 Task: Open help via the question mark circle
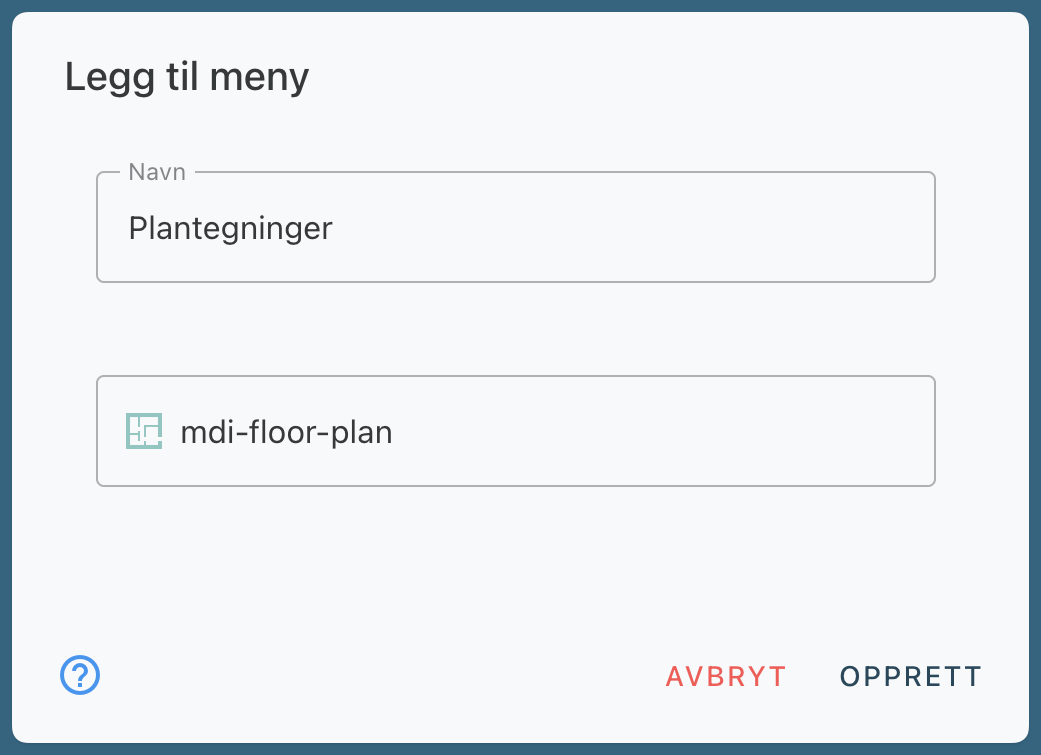tap(80, 675)
